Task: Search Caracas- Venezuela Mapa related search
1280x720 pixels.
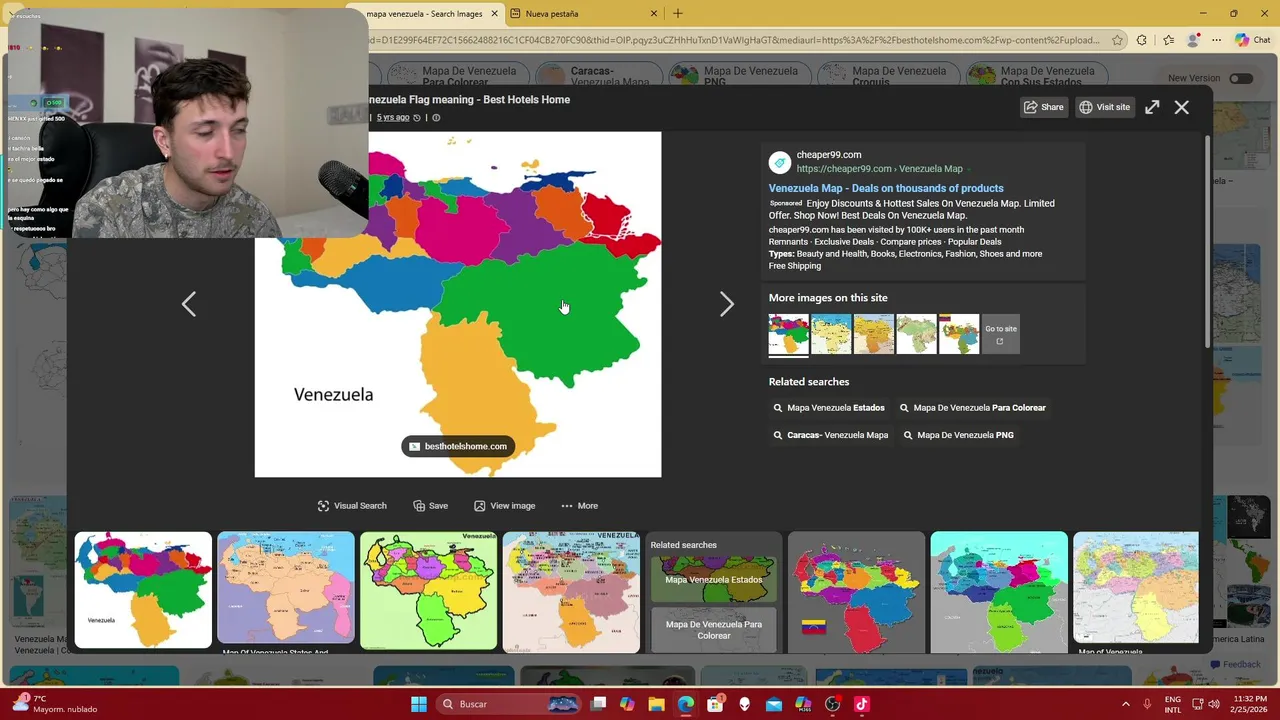Action: 831,435
